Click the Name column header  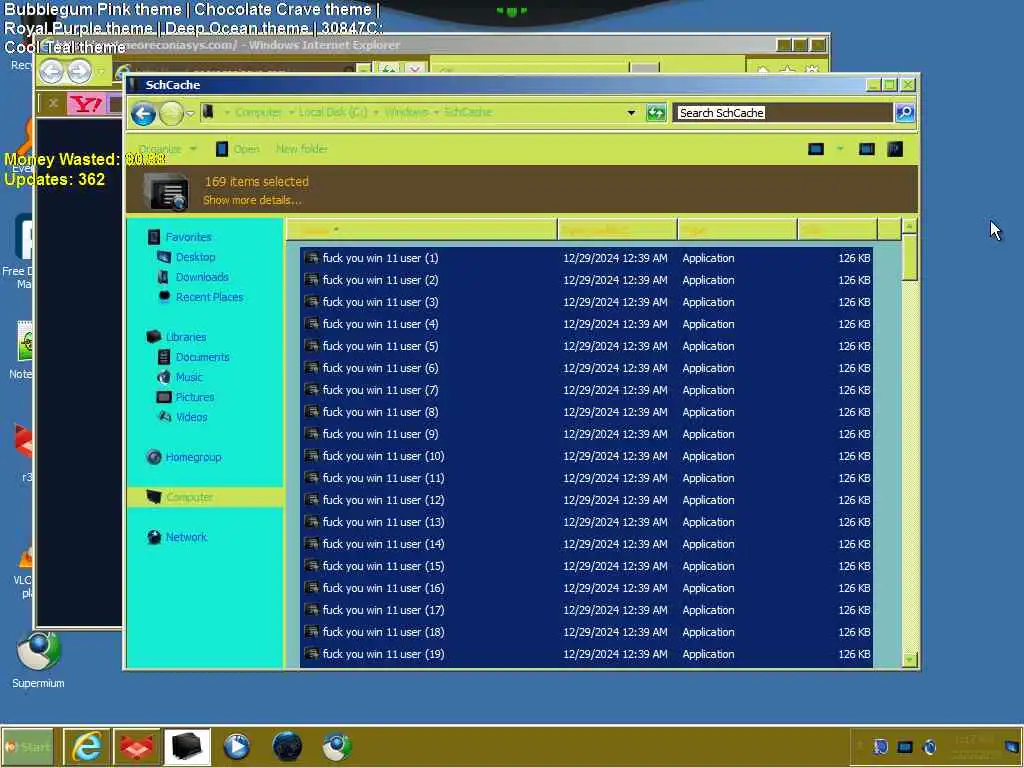pos(422,230)
